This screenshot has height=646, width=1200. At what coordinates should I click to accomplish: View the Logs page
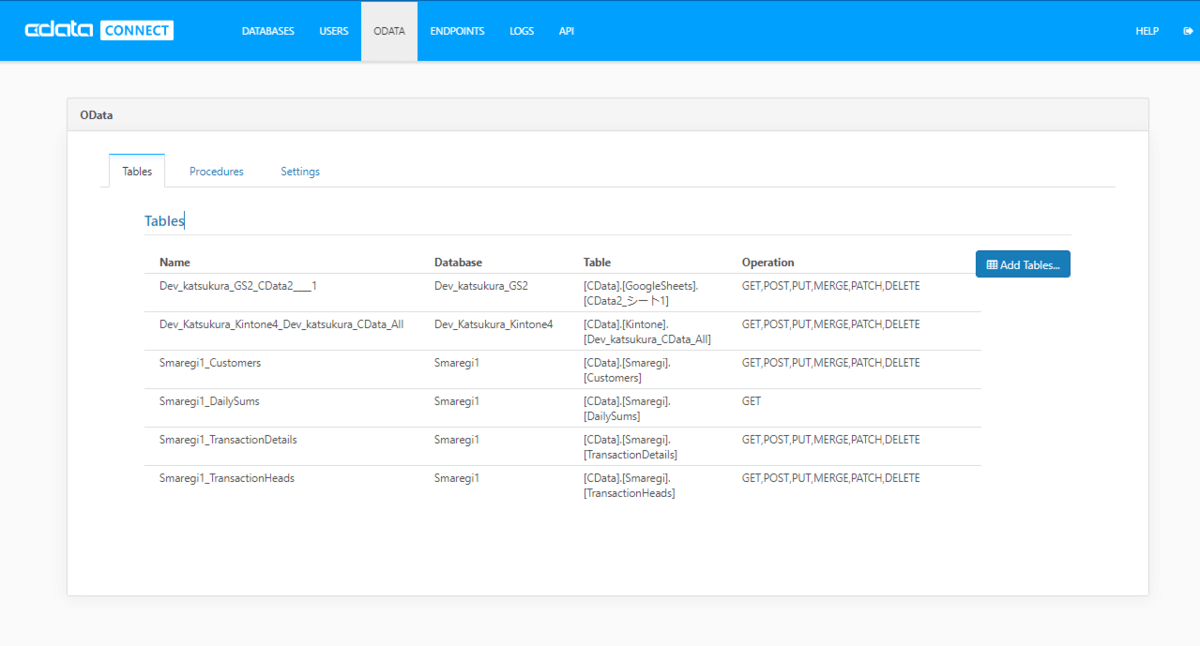pos(521,31)
